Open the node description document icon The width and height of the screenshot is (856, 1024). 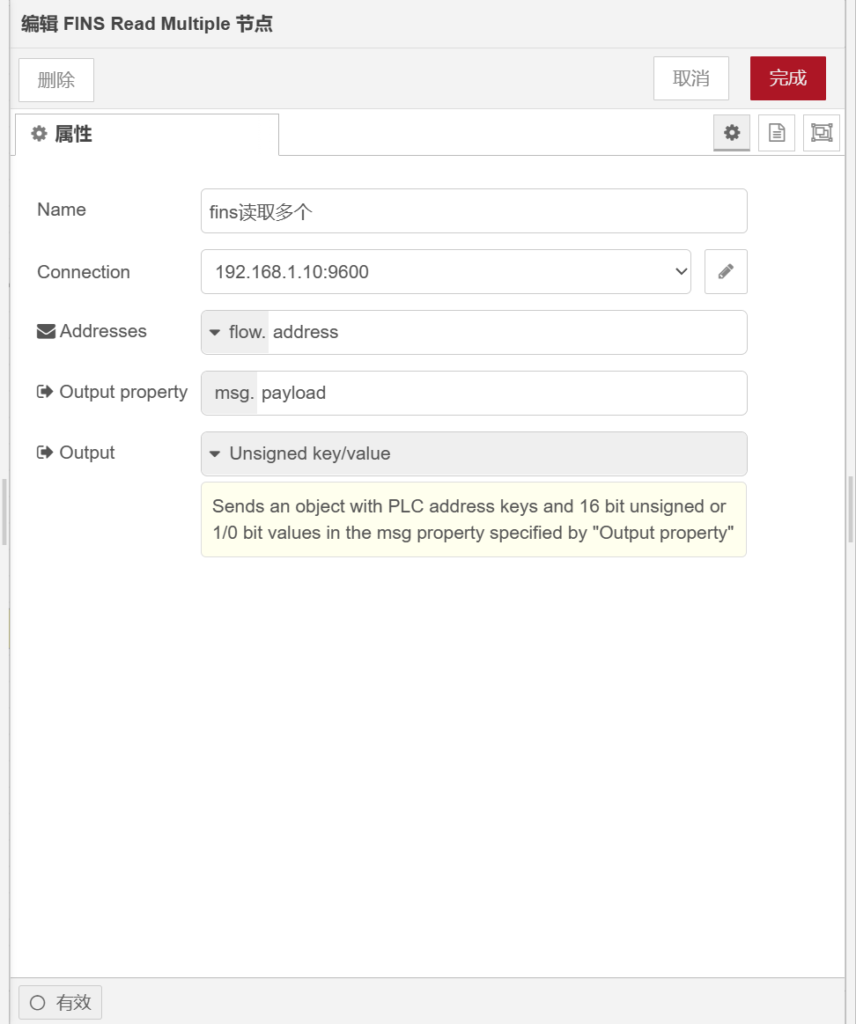click(777, 133)
